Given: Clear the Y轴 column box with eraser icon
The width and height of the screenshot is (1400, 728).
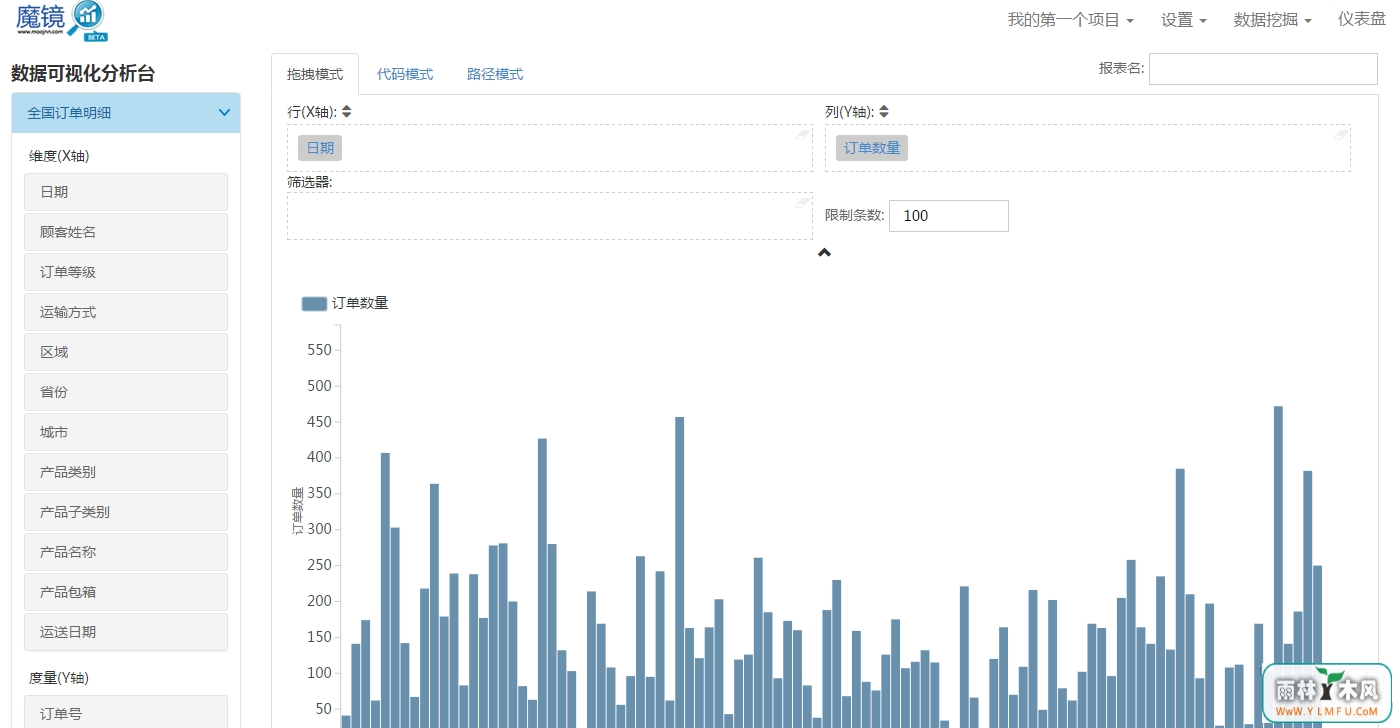Looking at the screenshot, I should click(x=1341, y=135).
